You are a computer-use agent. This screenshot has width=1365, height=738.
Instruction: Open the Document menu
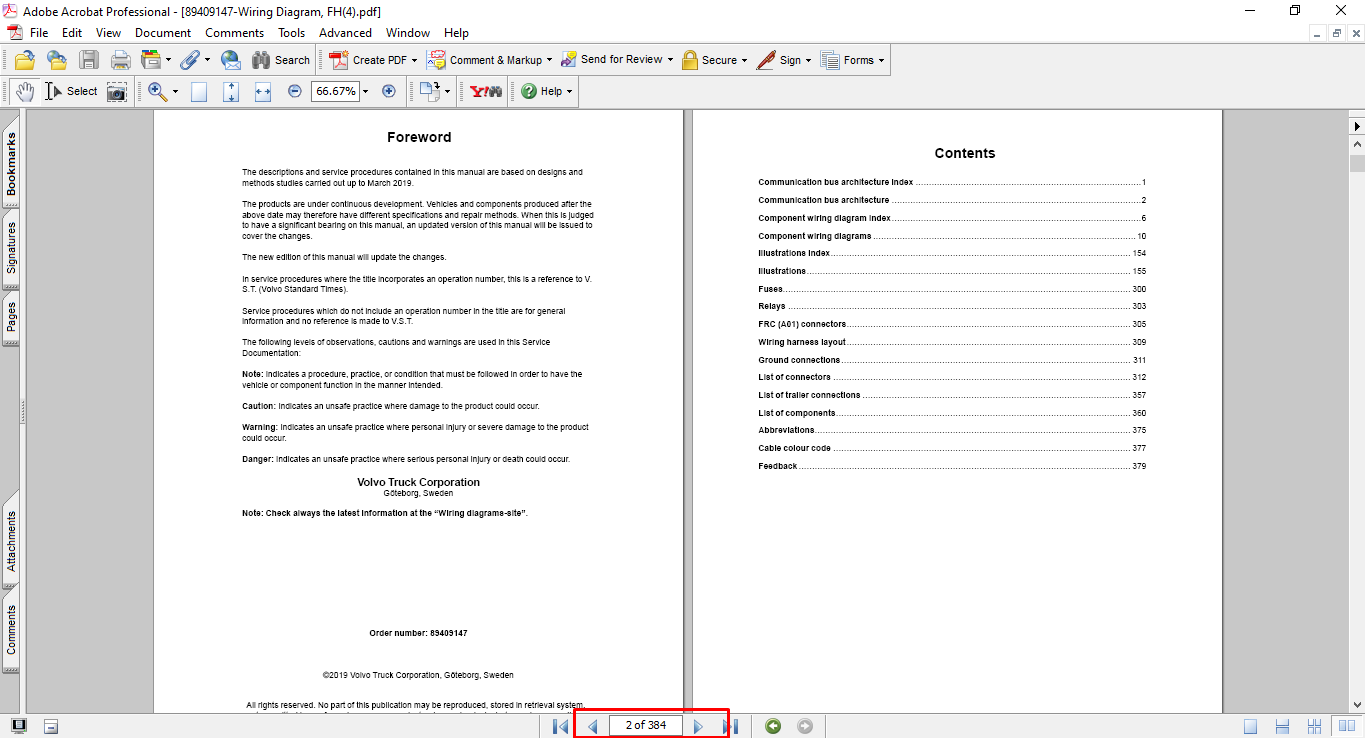163,33
